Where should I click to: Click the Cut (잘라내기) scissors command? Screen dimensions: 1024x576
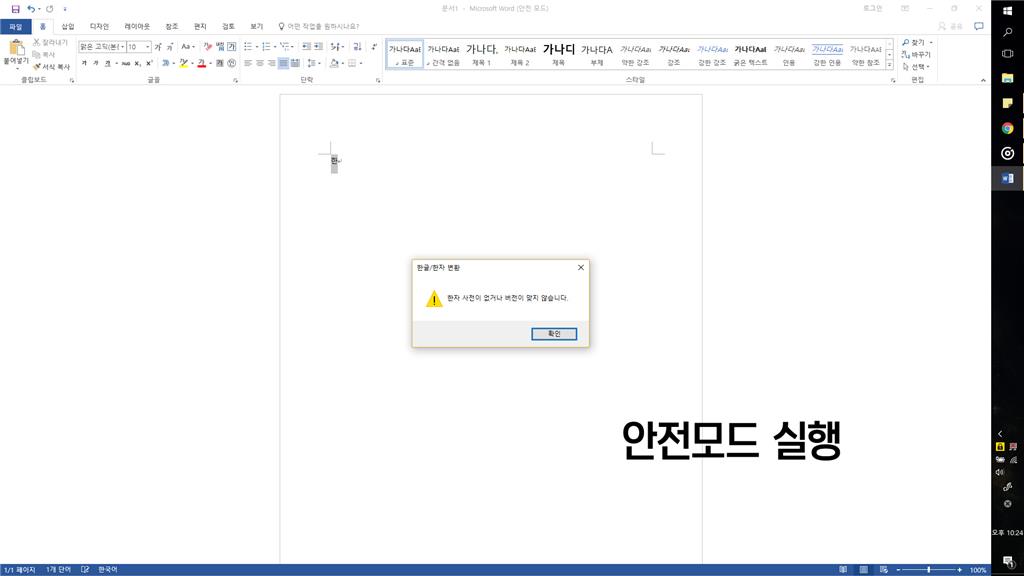(50, 42)
